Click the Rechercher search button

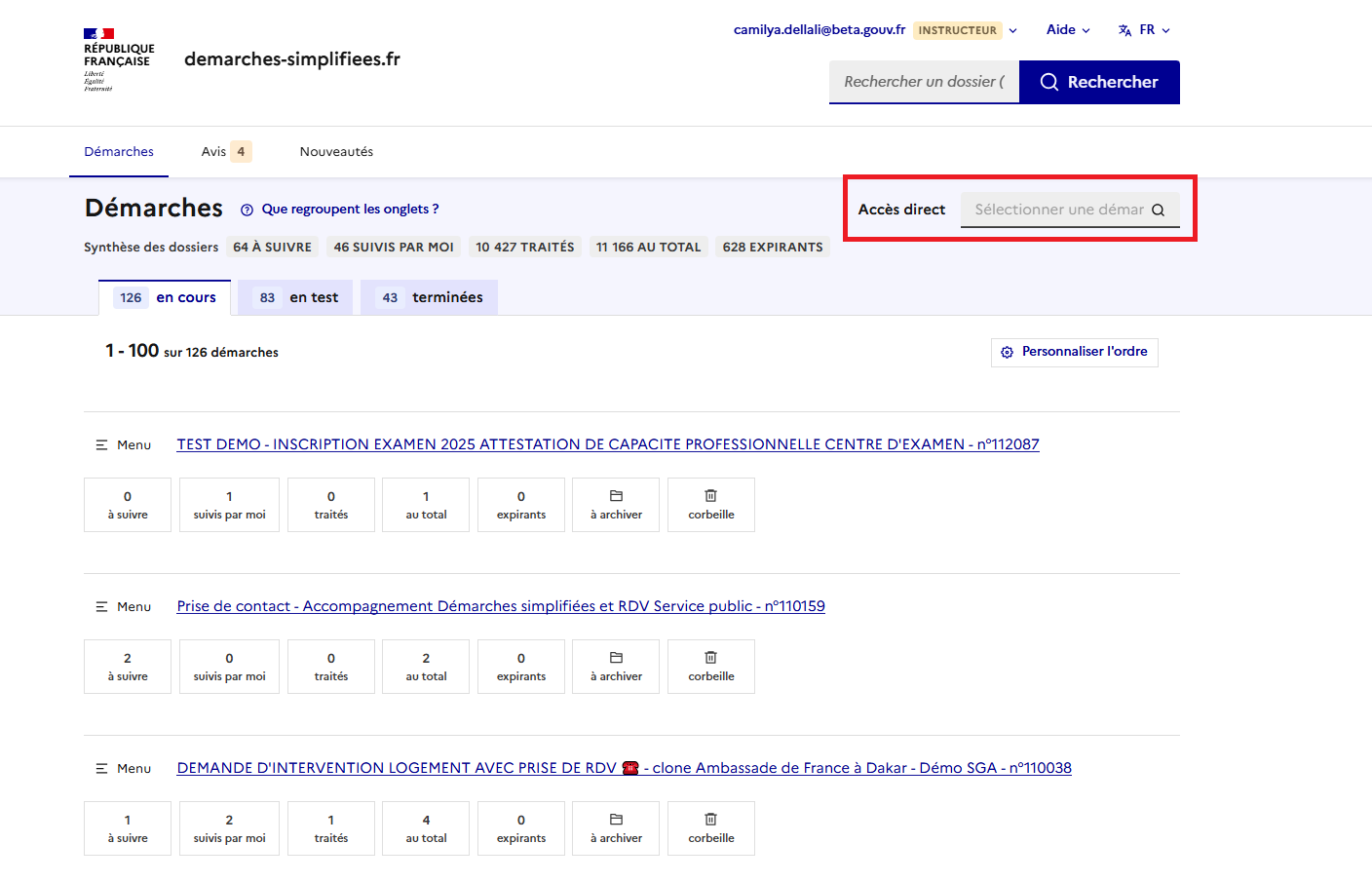coord(1099,82)
